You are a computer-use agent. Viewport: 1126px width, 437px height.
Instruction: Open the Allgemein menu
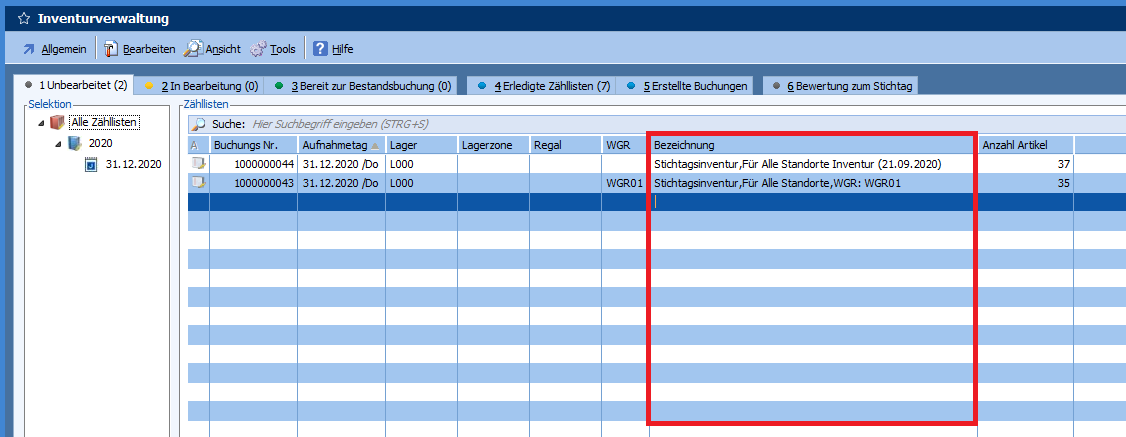pyautogui.click(x=57, y=48)
